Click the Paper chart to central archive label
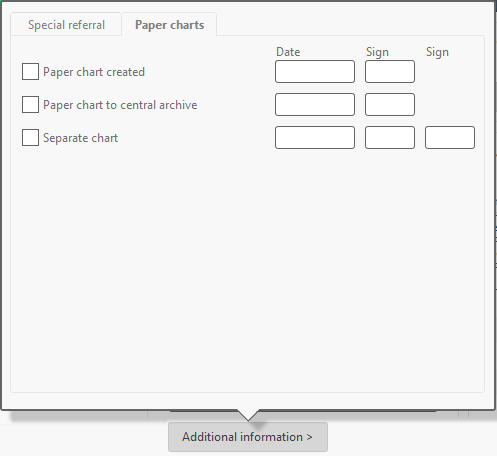The width and height of the screenshot is (497, 456). coord(120,105)
